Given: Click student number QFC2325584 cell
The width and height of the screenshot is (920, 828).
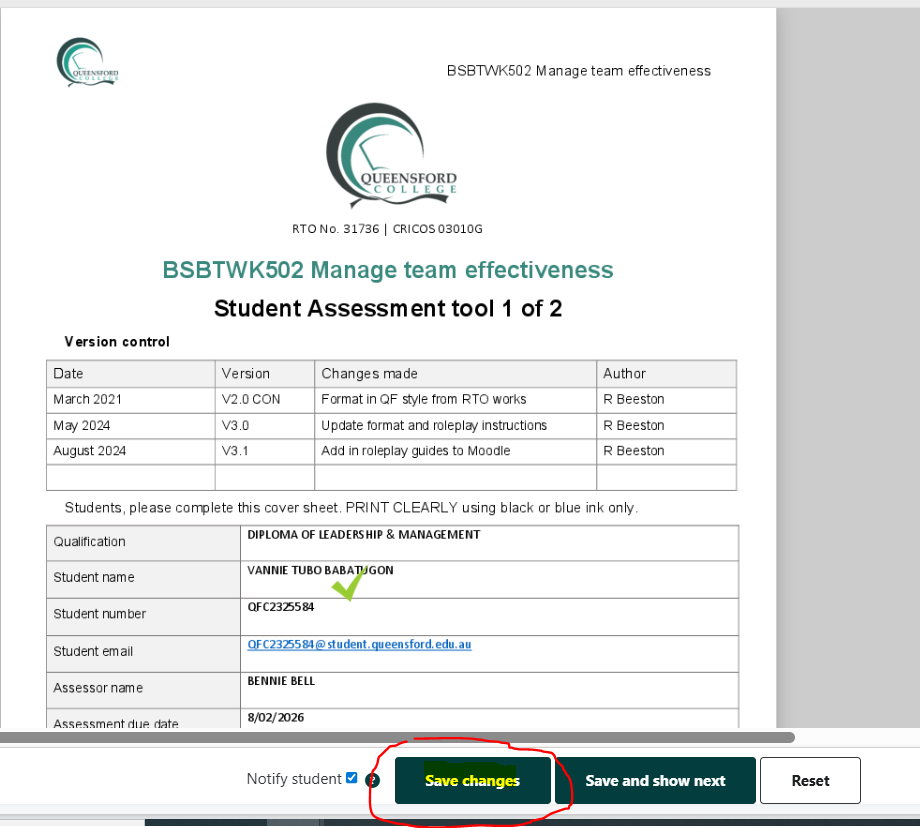Looking at the screenshot, I should [x=281, y=606].
